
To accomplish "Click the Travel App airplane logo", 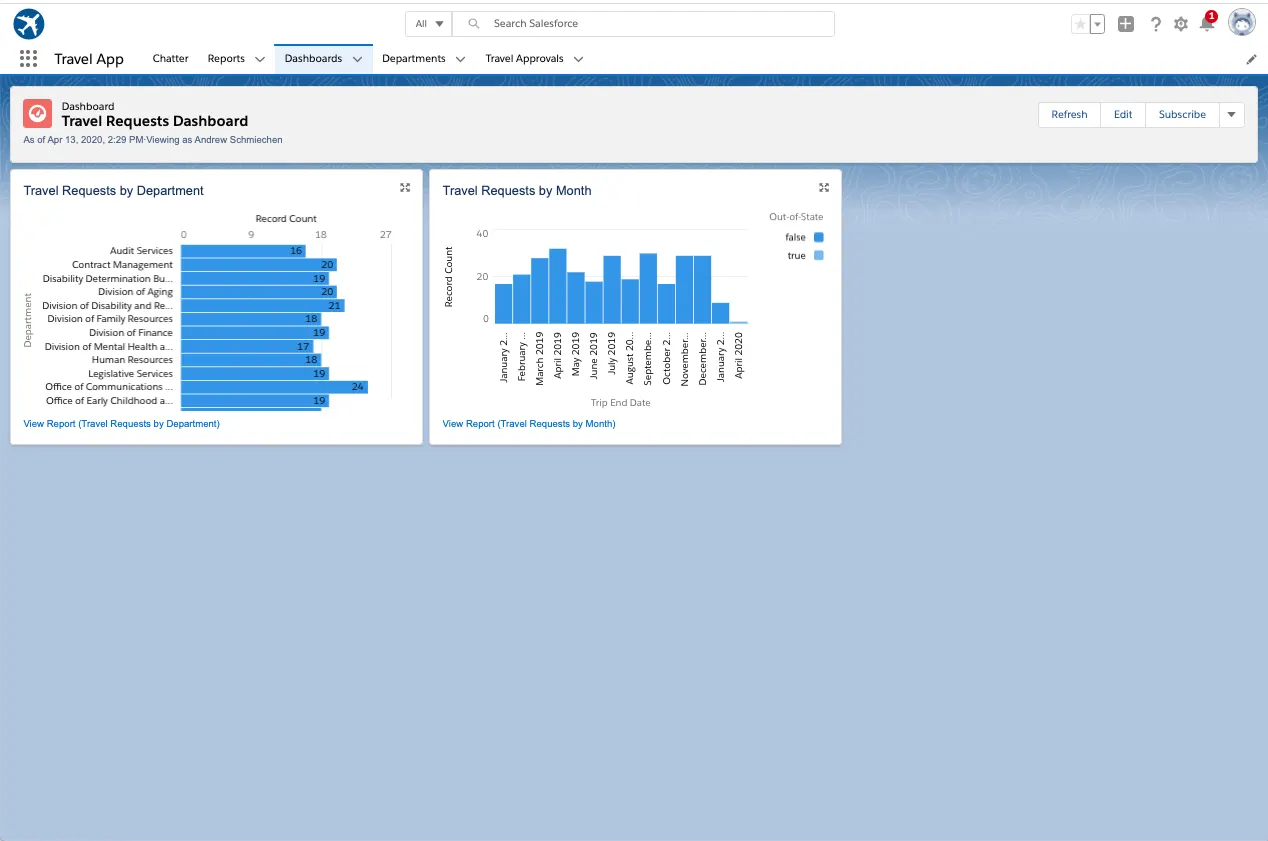I will pos(29,23).
